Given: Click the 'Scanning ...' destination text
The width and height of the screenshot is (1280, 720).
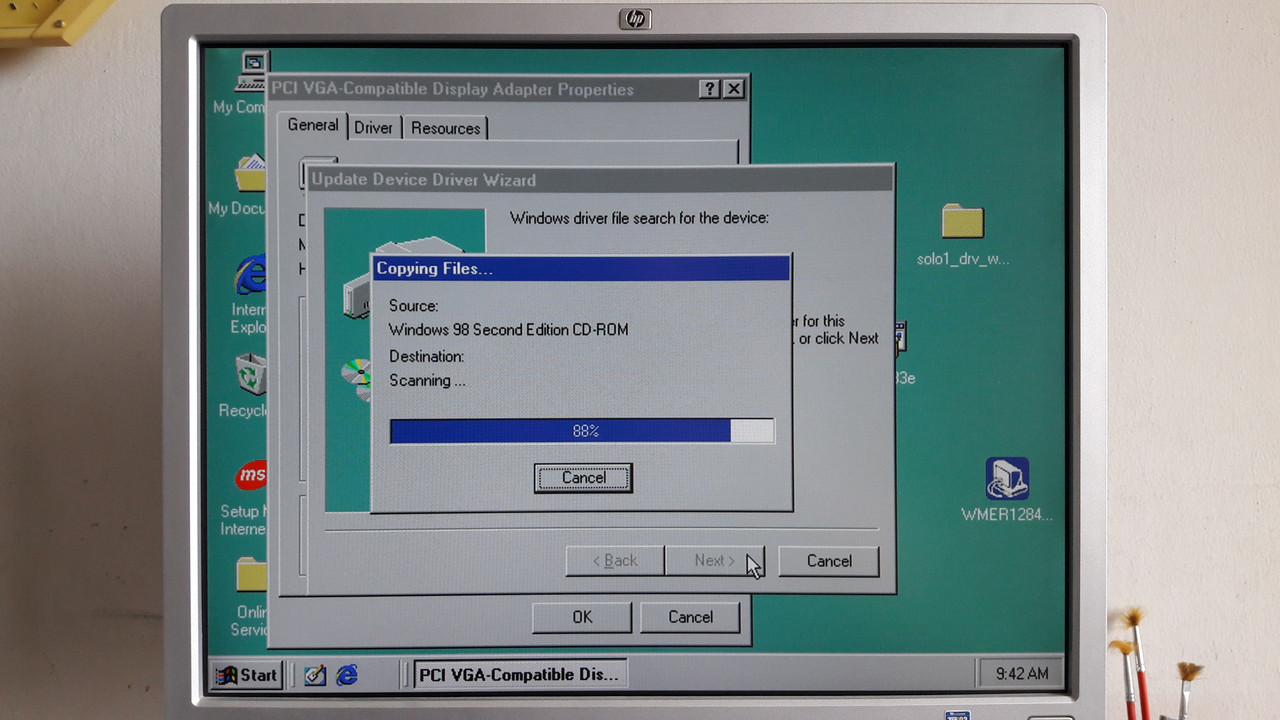Looking at the screenshot, I should 427,381.
